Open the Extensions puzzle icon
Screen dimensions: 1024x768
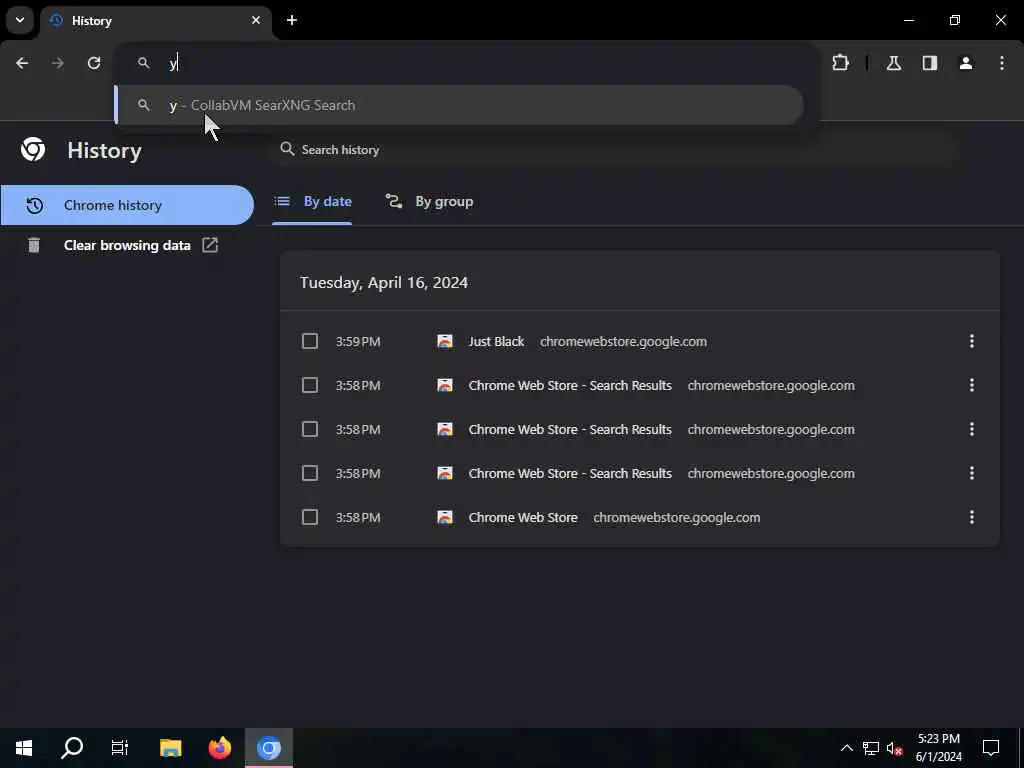pyautogui.click(x=840, y=63)
